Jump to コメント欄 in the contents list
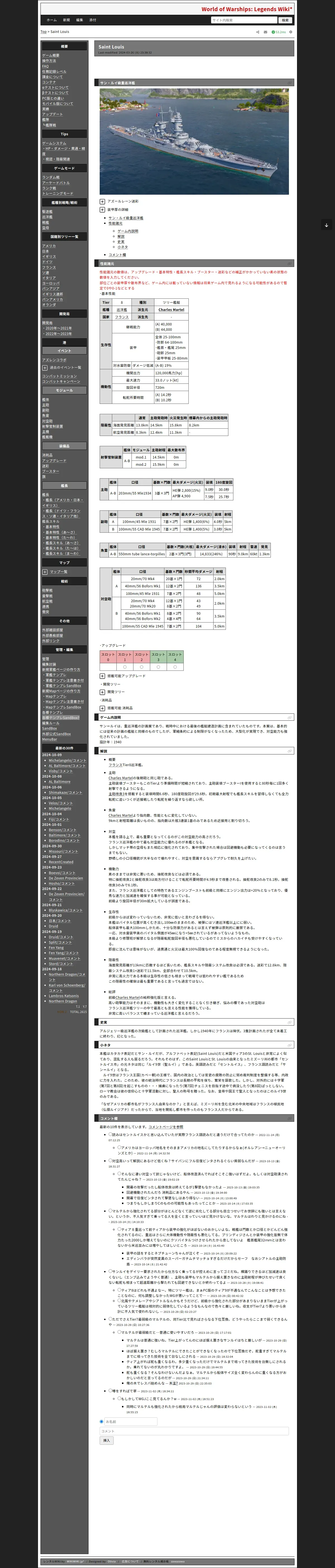 [x=117, y=255]
